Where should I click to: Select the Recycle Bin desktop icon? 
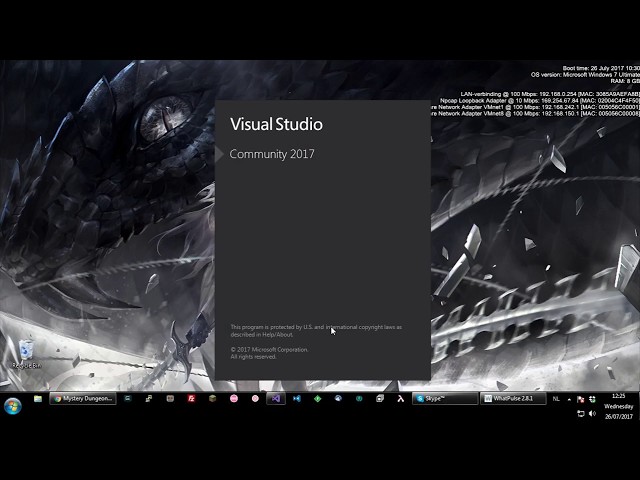click(27, 354)
